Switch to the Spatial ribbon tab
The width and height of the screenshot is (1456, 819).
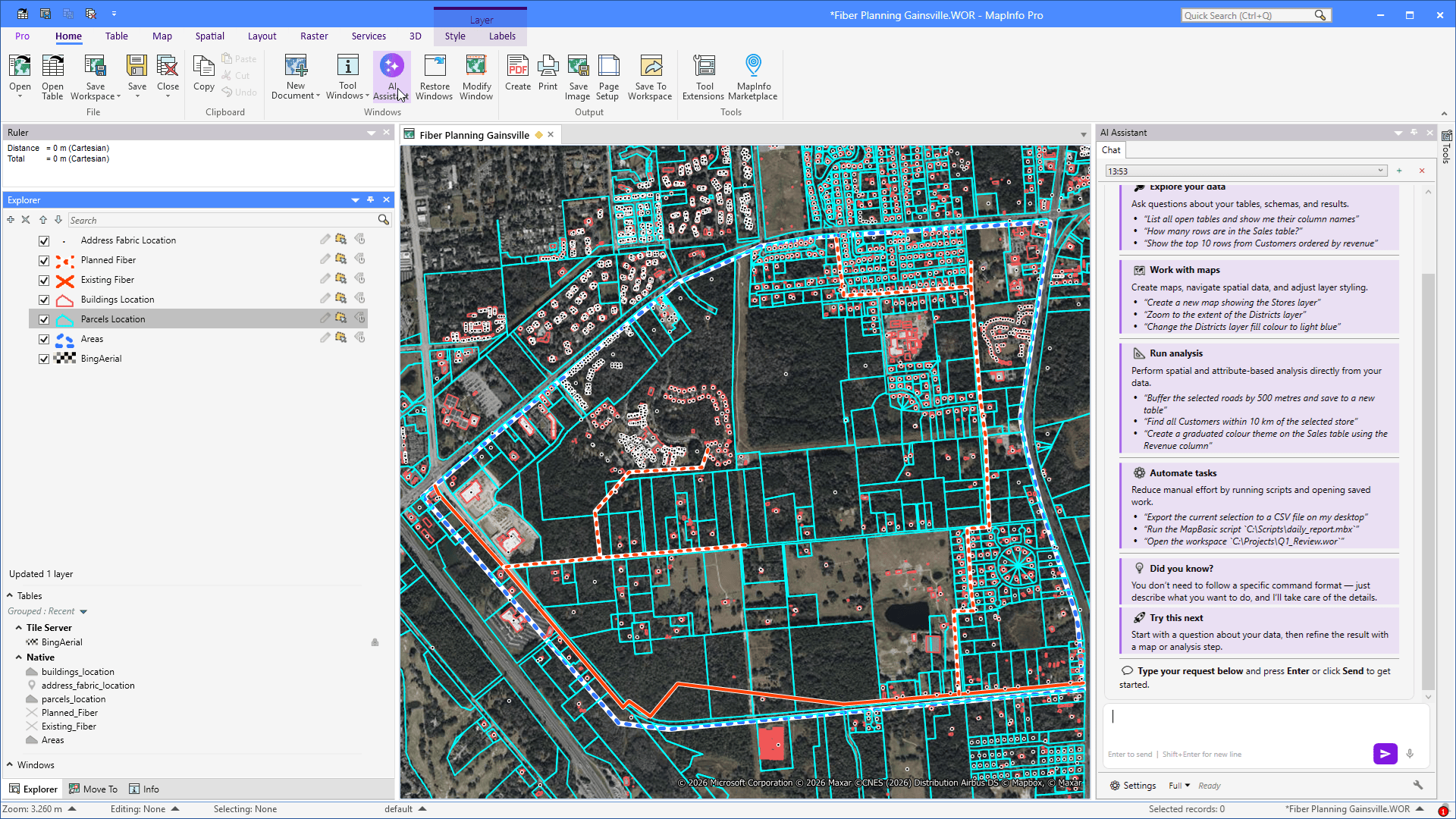[209, 36]
